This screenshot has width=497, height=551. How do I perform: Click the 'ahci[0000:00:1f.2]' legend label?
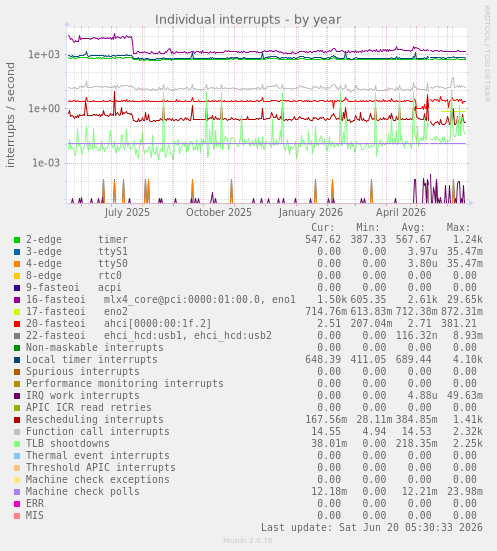pos(158,324)
